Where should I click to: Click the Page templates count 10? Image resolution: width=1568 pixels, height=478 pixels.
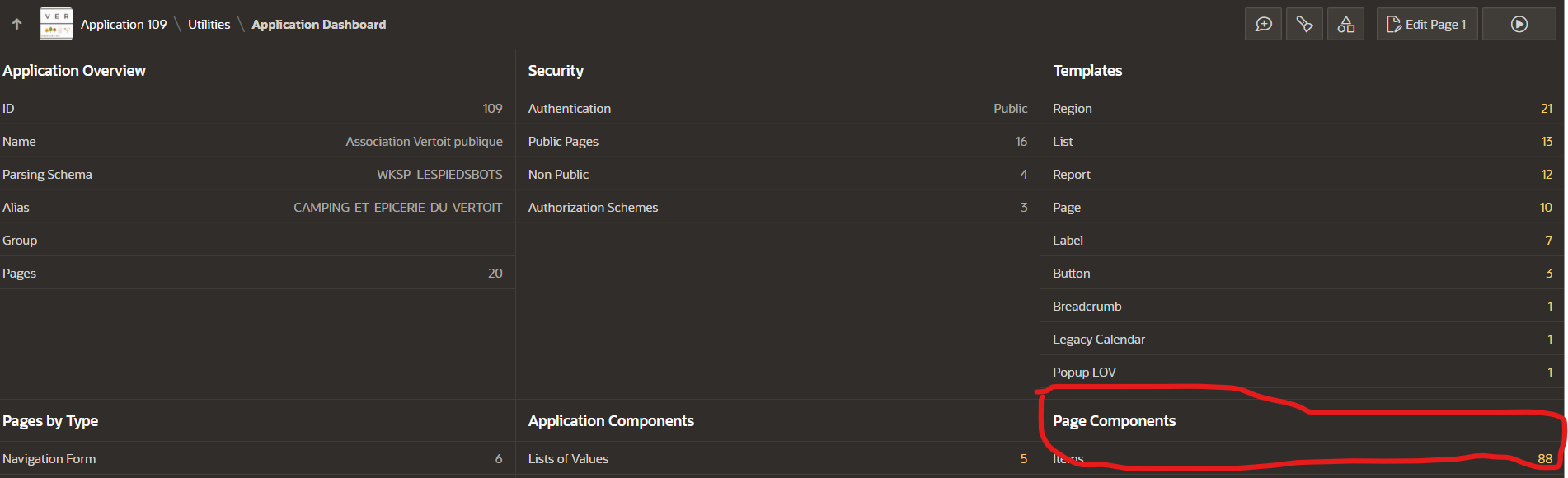pyautogui.click(x=1546, y=208)
